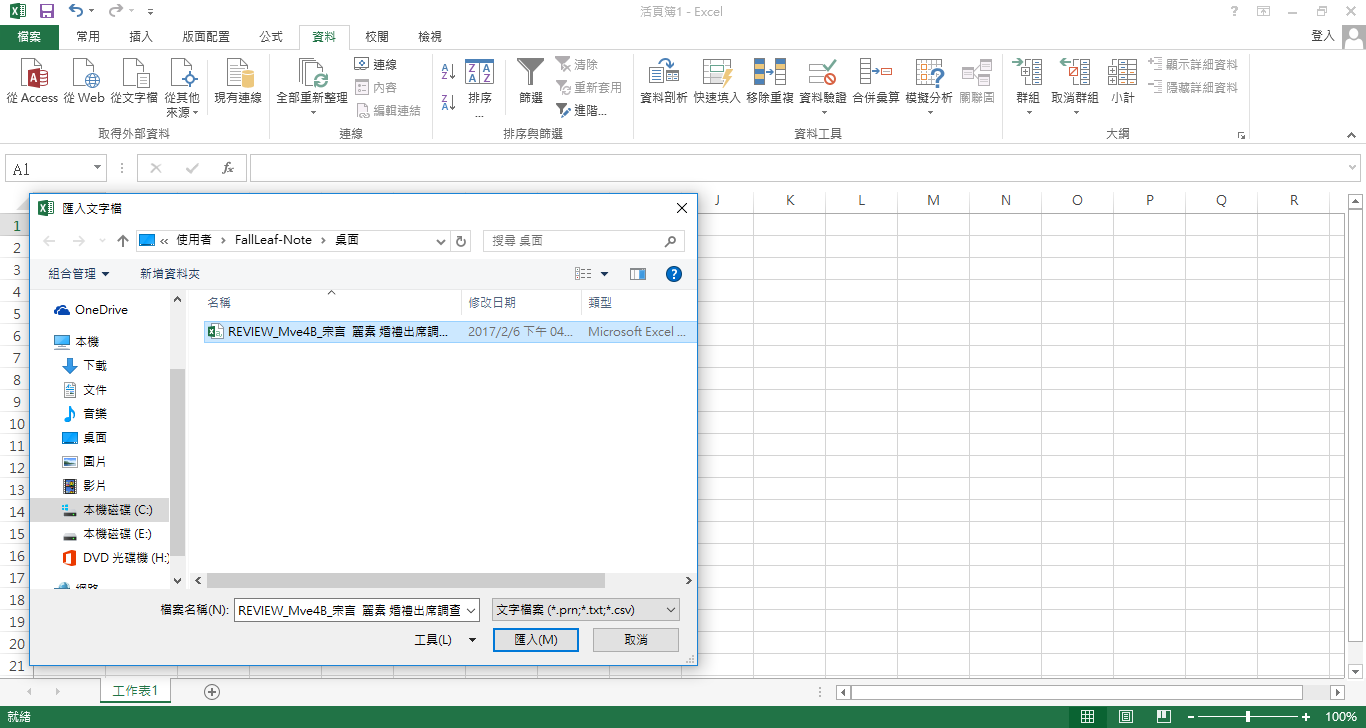Switch to 插入 insert tab
Image resolution: width=1366 pixels, height=728 pixels.
tap(141, 37)
